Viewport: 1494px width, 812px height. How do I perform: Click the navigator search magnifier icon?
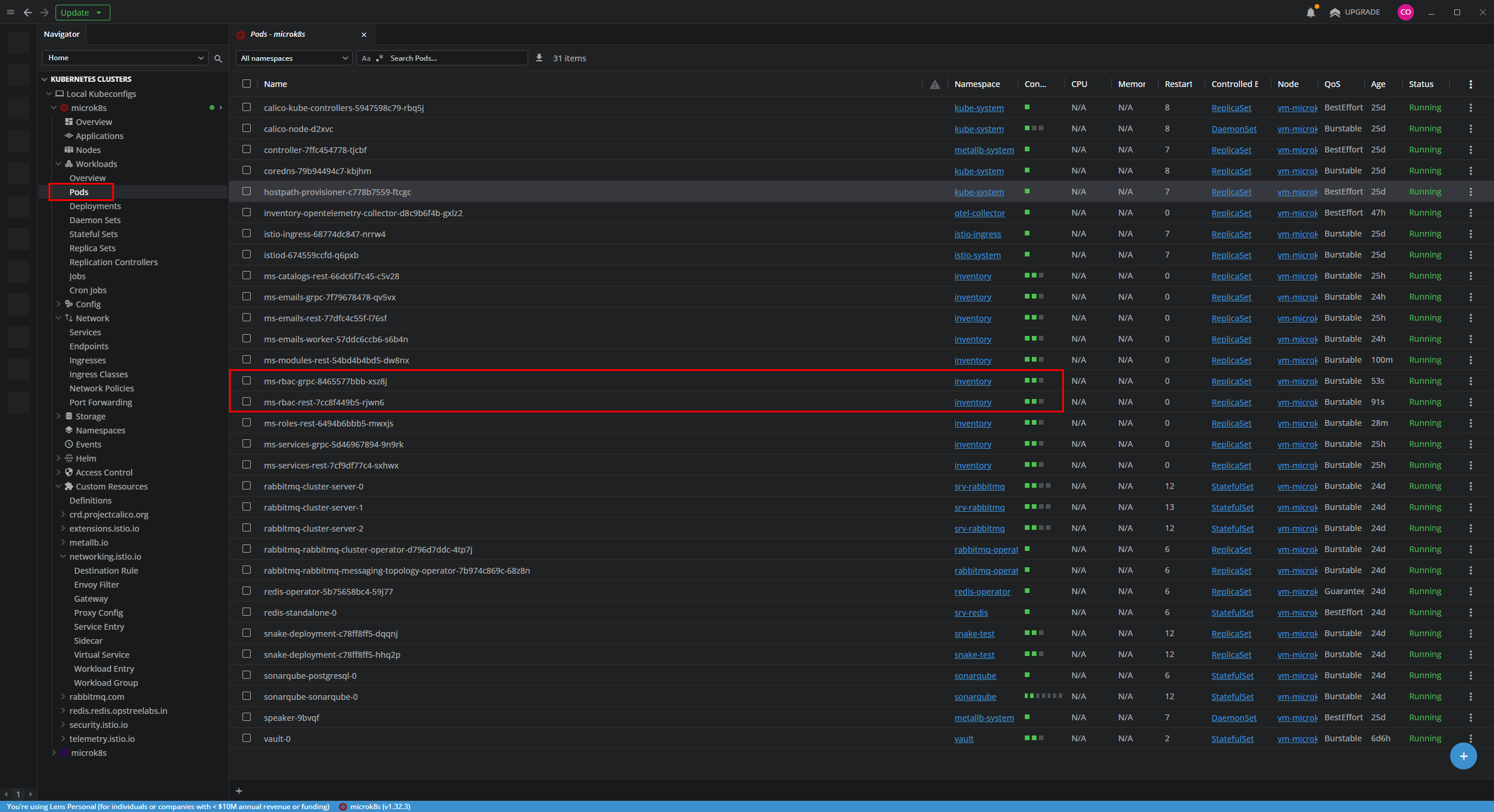point(218,58)
